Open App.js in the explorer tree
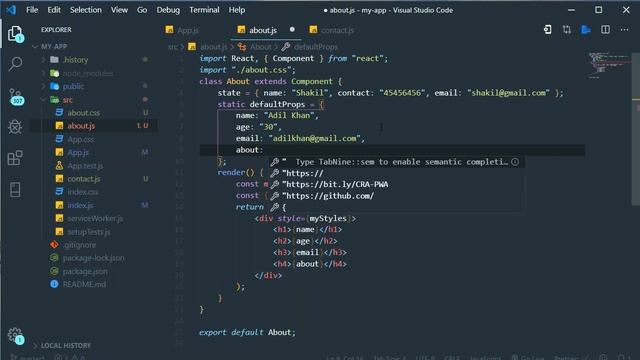The height and width of the screenshot is (360, 640). pyautogui.click(x=94, y=153)
